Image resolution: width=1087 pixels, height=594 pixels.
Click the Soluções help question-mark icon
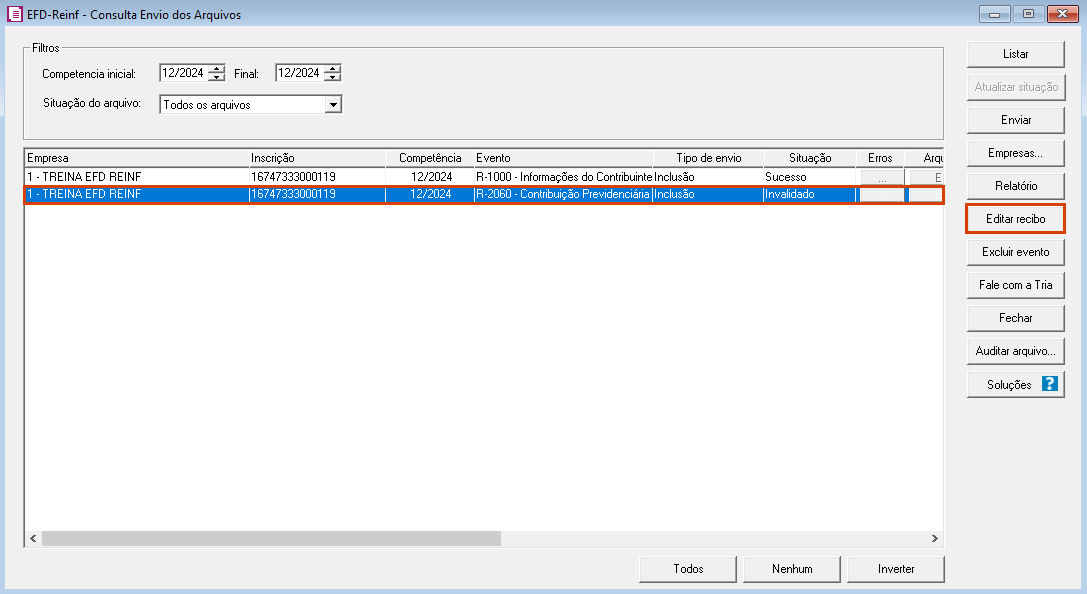(x=1050, y=384)
